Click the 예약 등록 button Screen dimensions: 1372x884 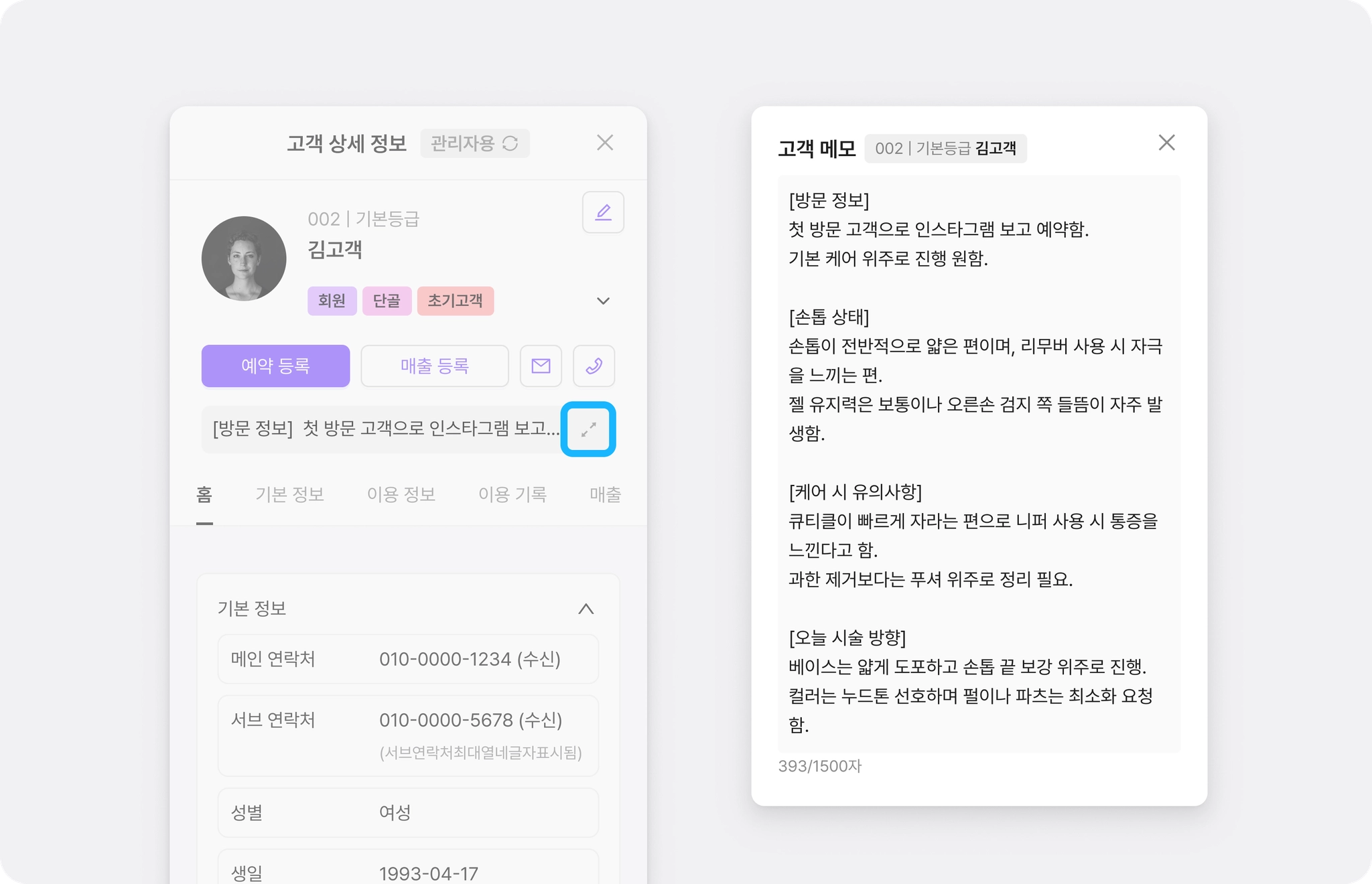(275, 366)
